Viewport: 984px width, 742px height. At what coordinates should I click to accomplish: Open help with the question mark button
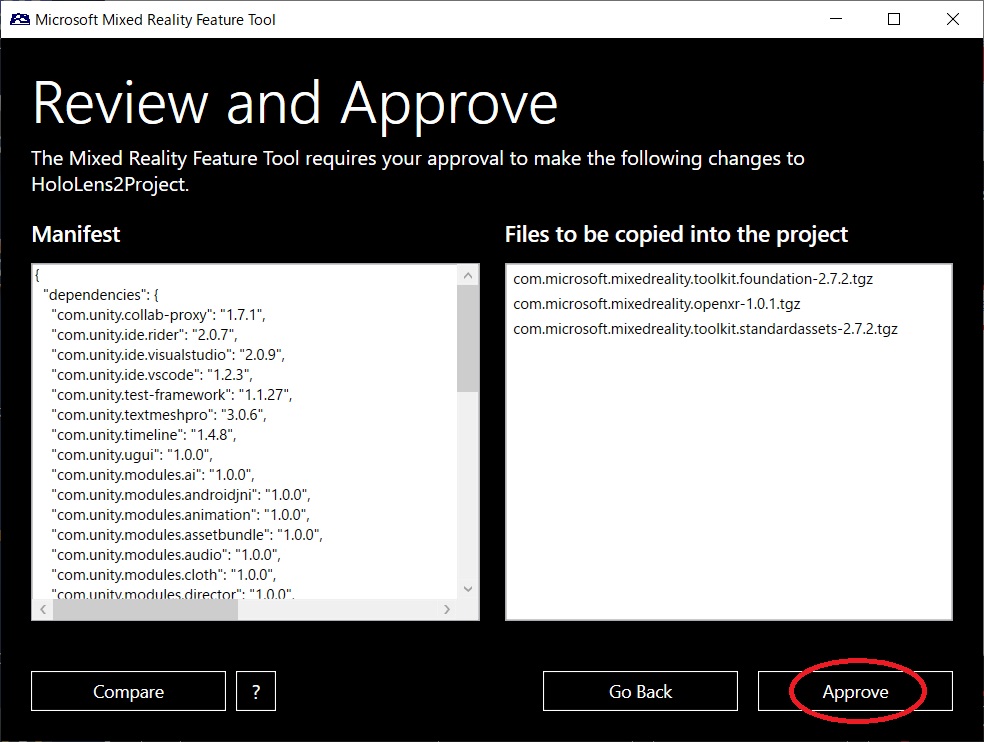click(x=255, y=691)
